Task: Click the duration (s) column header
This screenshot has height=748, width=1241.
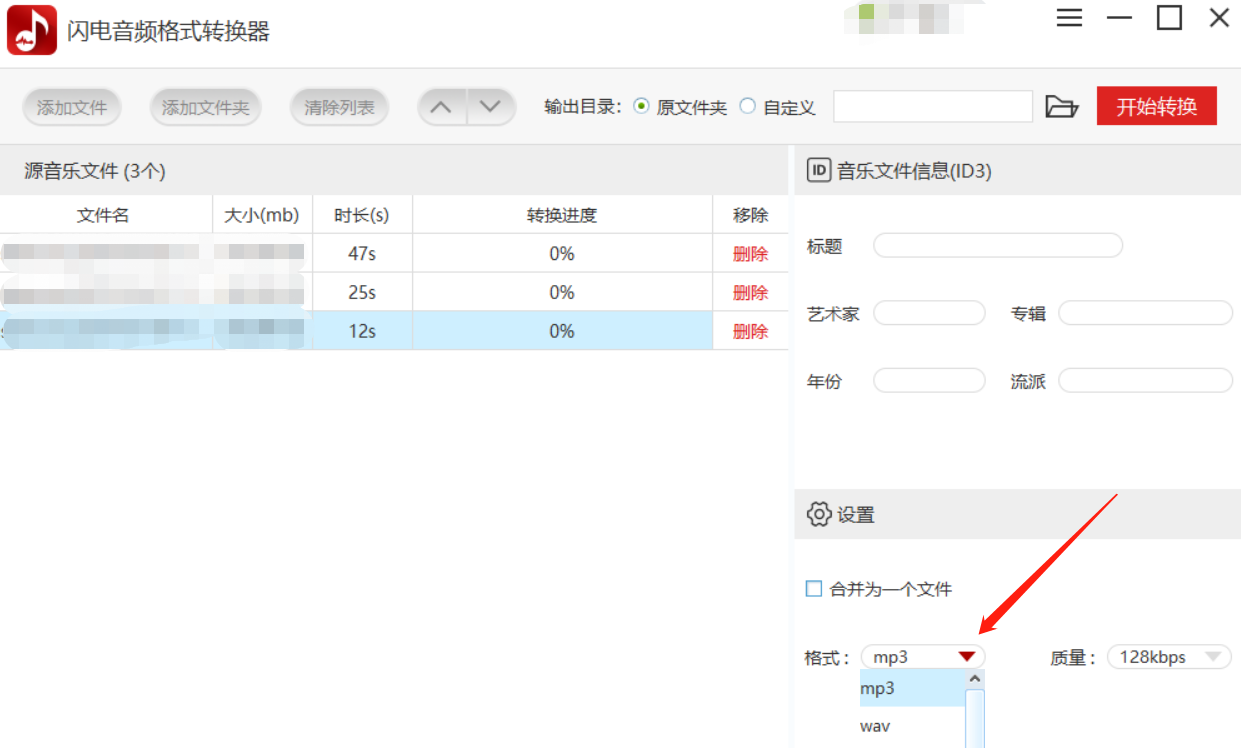Action: tap(362, 215)
